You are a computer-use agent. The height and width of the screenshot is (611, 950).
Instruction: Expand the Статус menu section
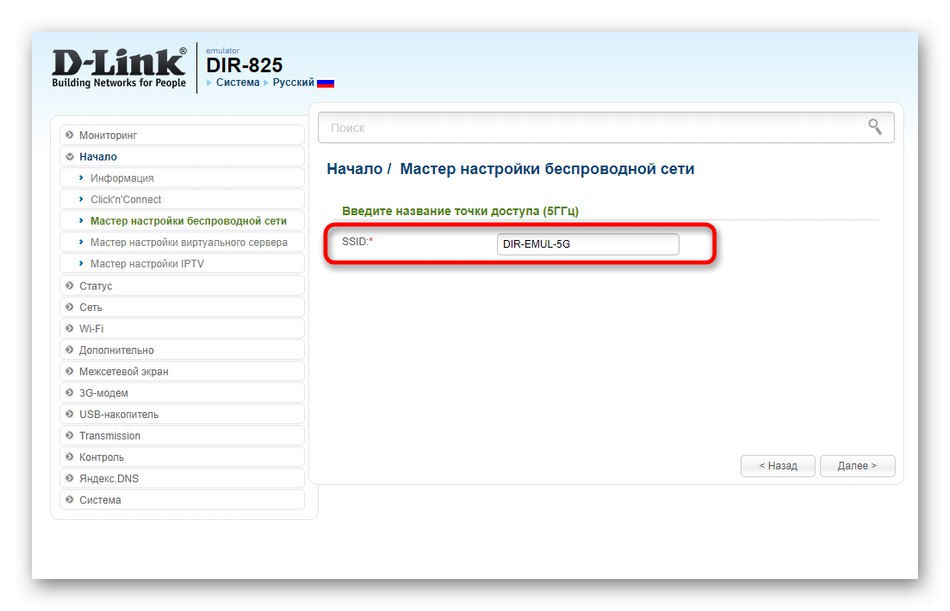tap(182, 286)
